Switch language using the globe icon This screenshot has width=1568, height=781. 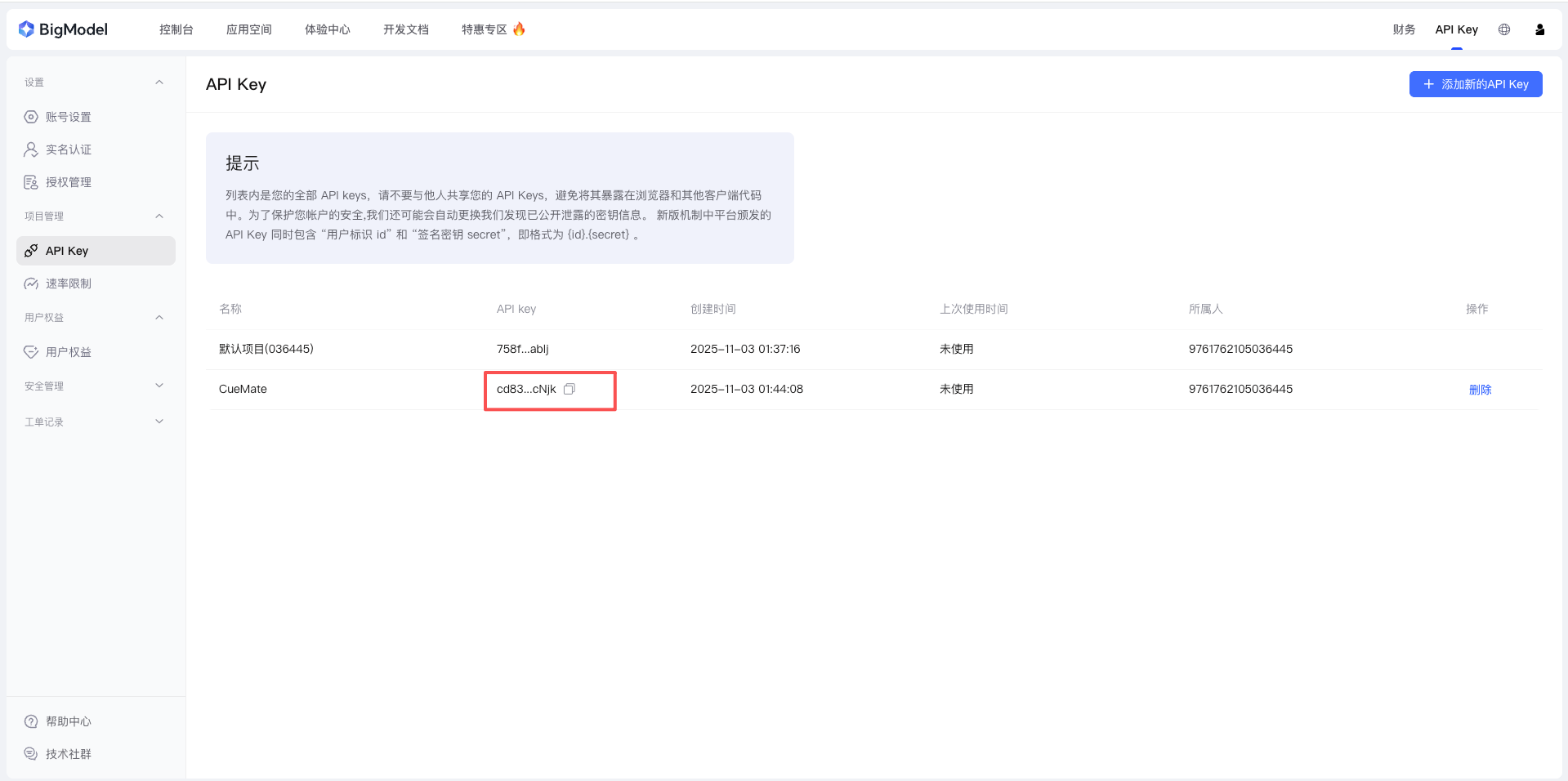1503,29
